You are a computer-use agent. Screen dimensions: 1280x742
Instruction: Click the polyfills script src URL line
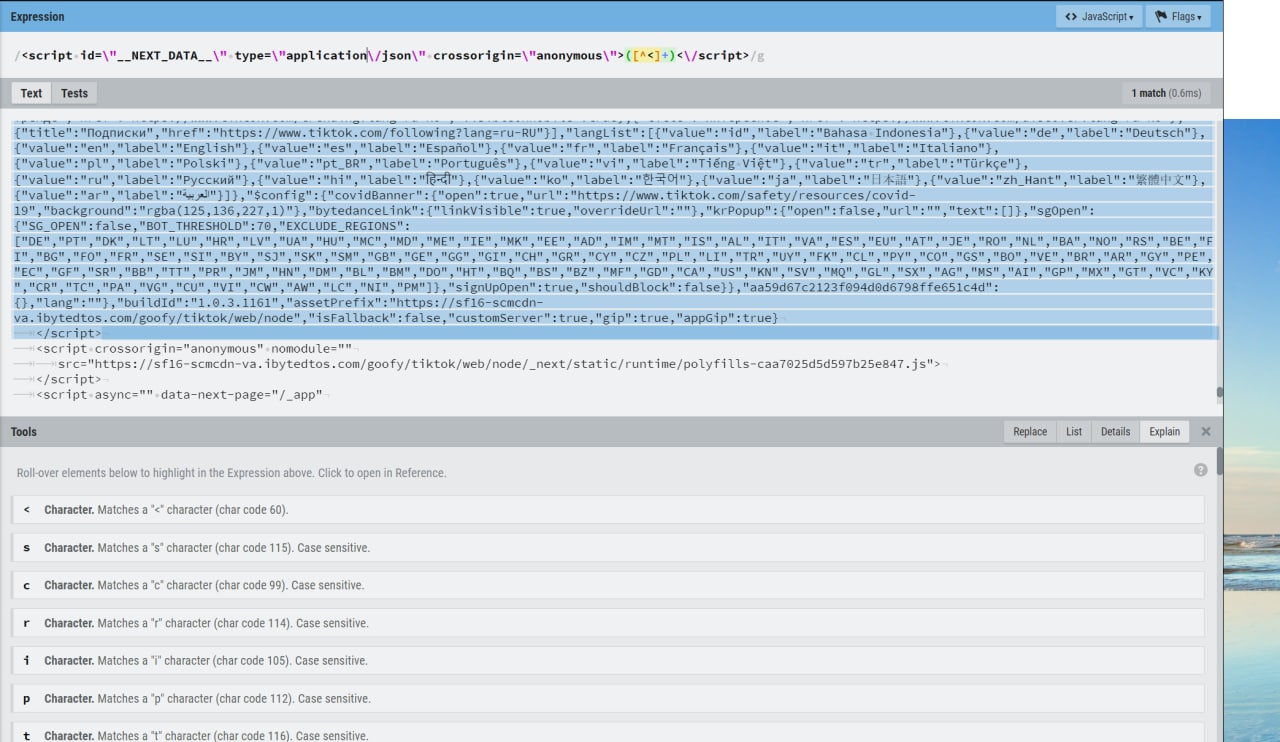click(x=498, y=364)
